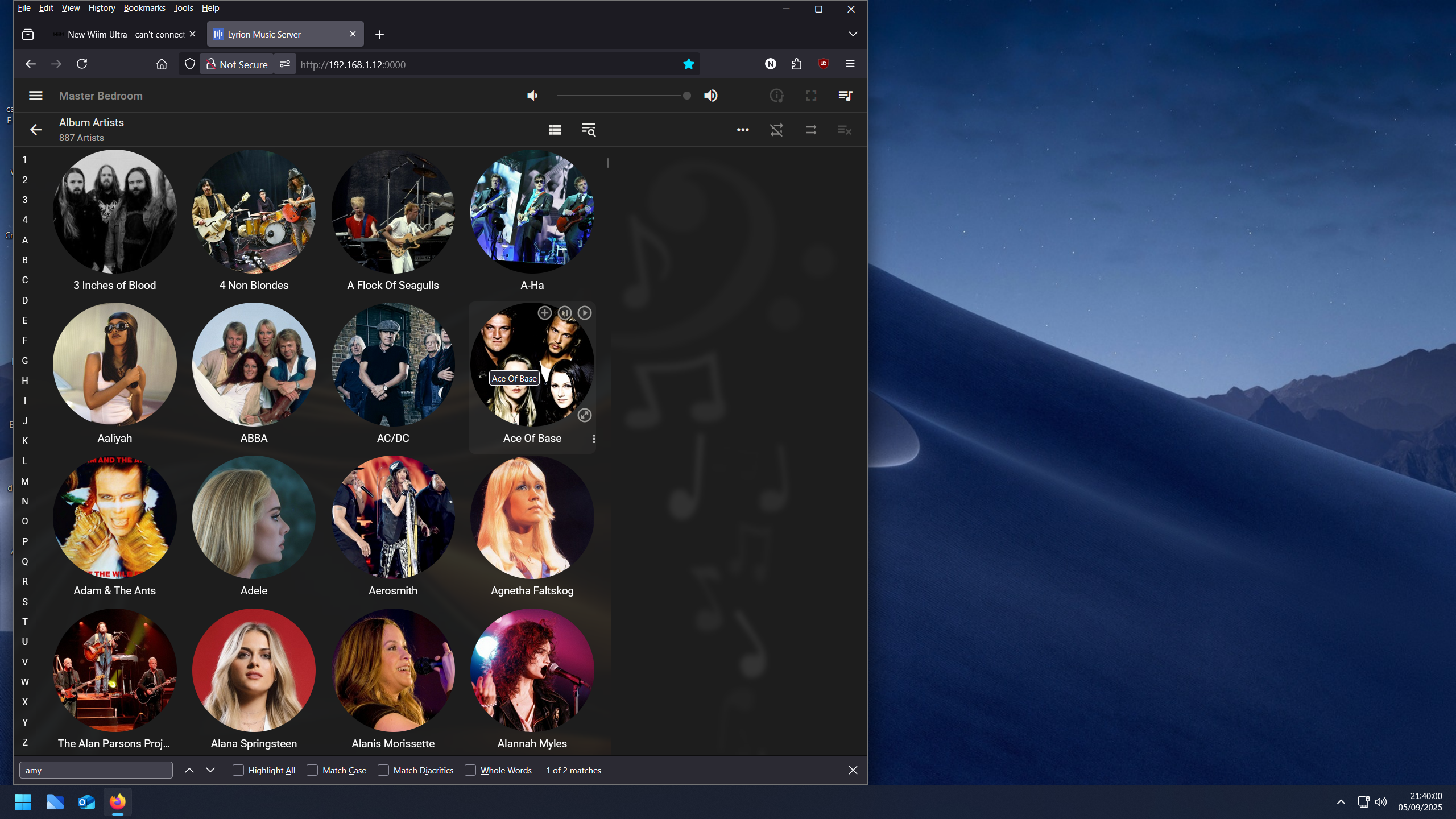Jump to letter M in index
The width and height of the screenshot is (1456, 819).
tap(24, 481)
